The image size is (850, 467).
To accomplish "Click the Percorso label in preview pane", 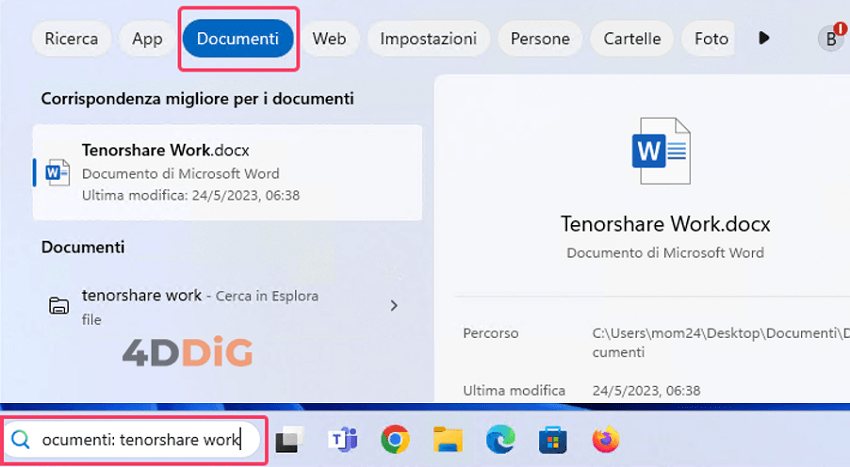I will click(x=491, y=333).
